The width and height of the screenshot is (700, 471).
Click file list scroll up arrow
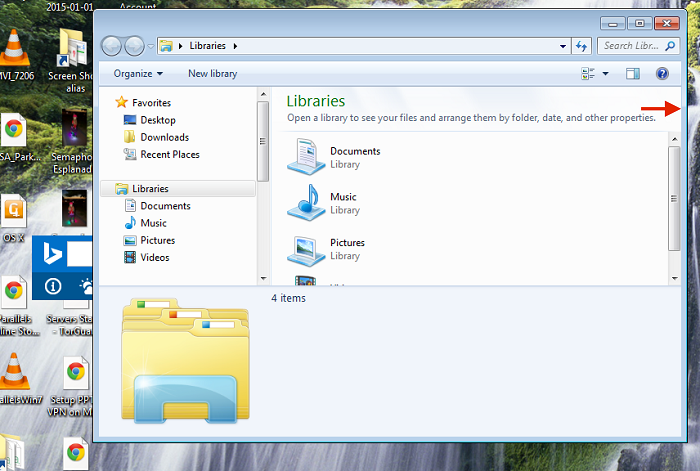coord(675,139)
